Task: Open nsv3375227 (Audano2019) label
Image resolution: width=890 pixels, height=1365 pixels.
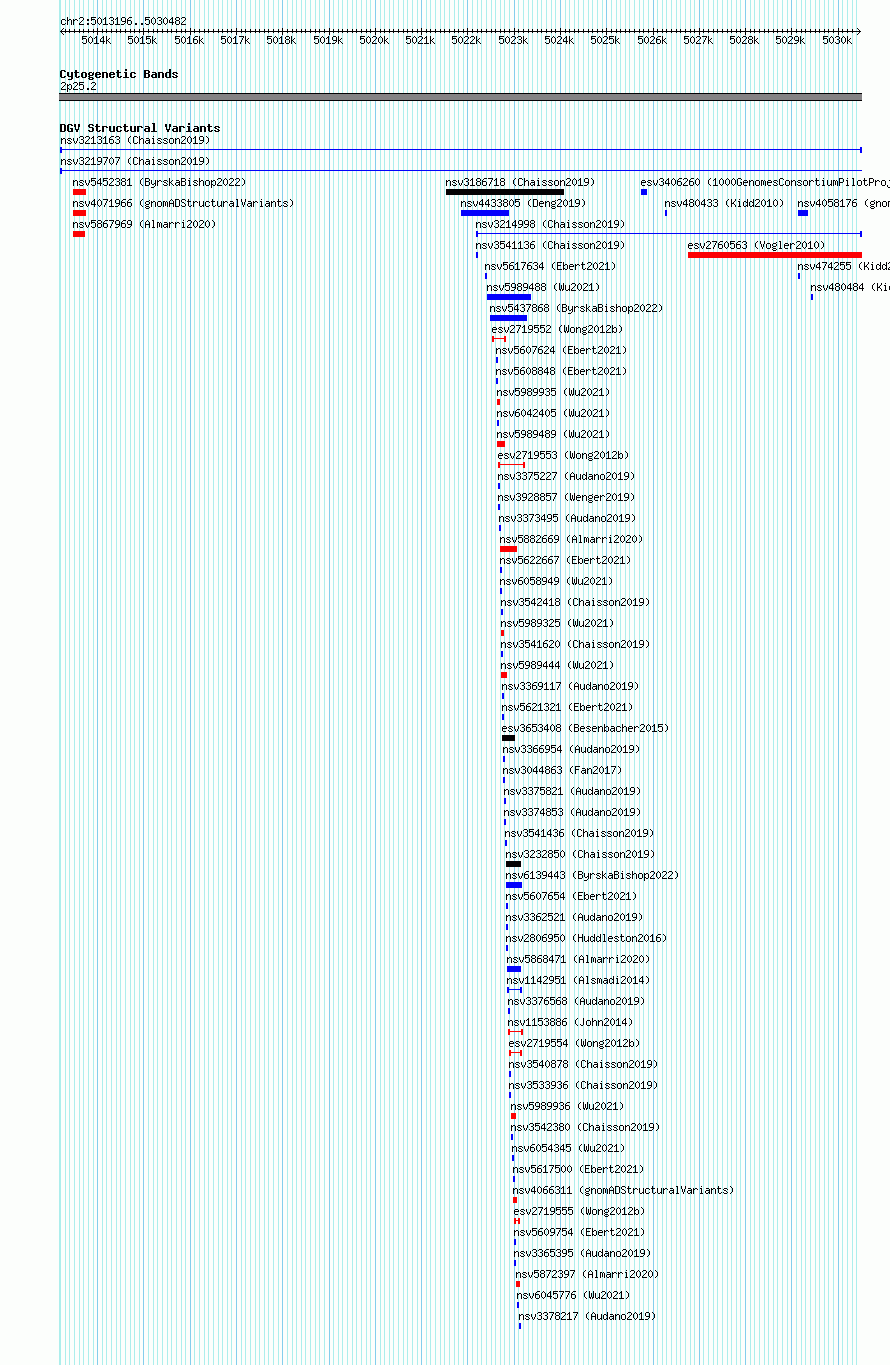Action: 566,476
